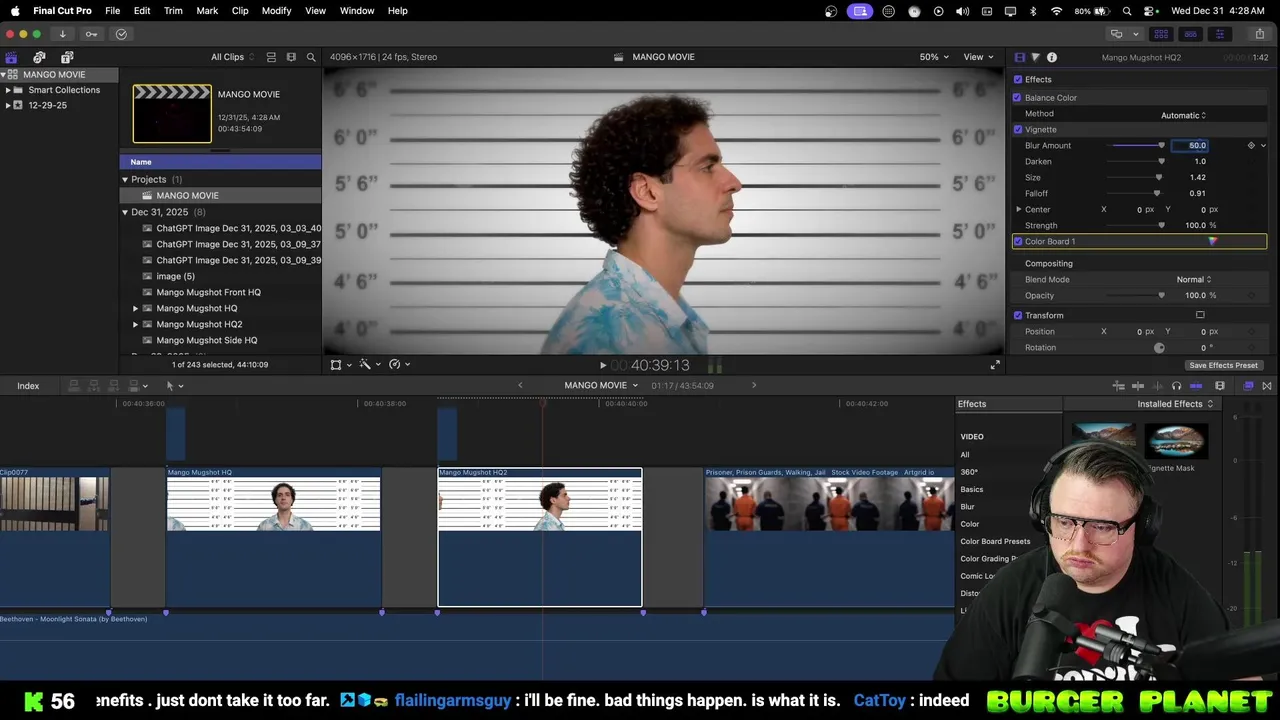Uncheck the Transform checkbox

pos(1018,315)
